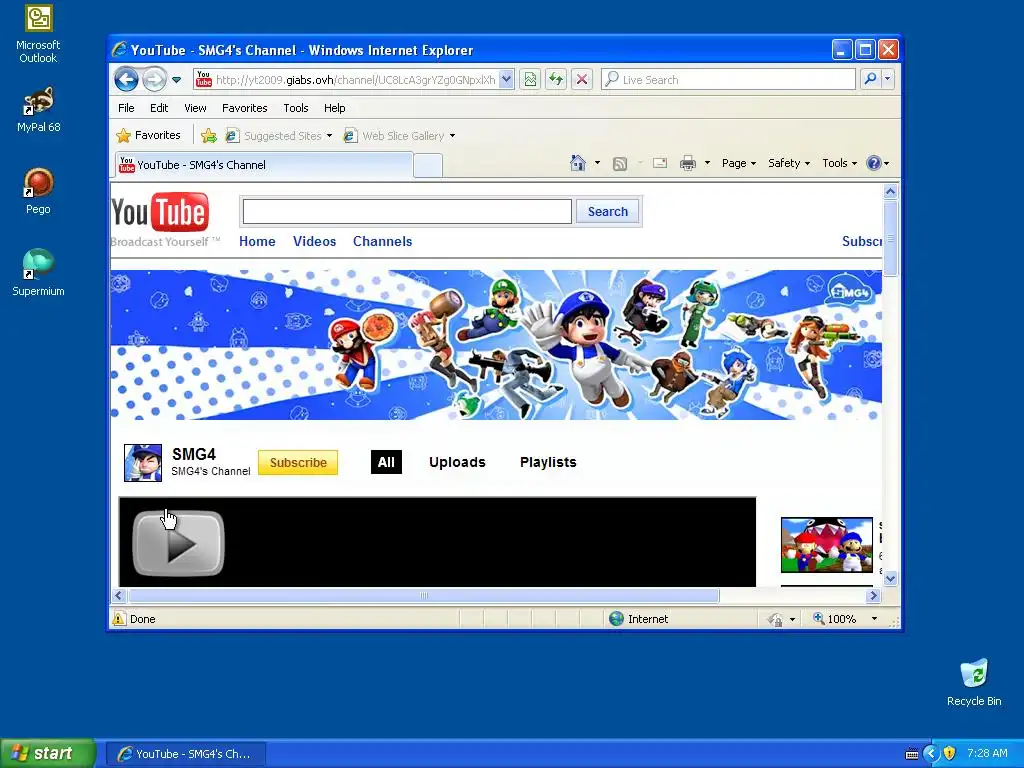Image resolution: width=1024 pixels, height=768 pixels.
Task: Click in the YouTube search text field
Action: [407, 211]
